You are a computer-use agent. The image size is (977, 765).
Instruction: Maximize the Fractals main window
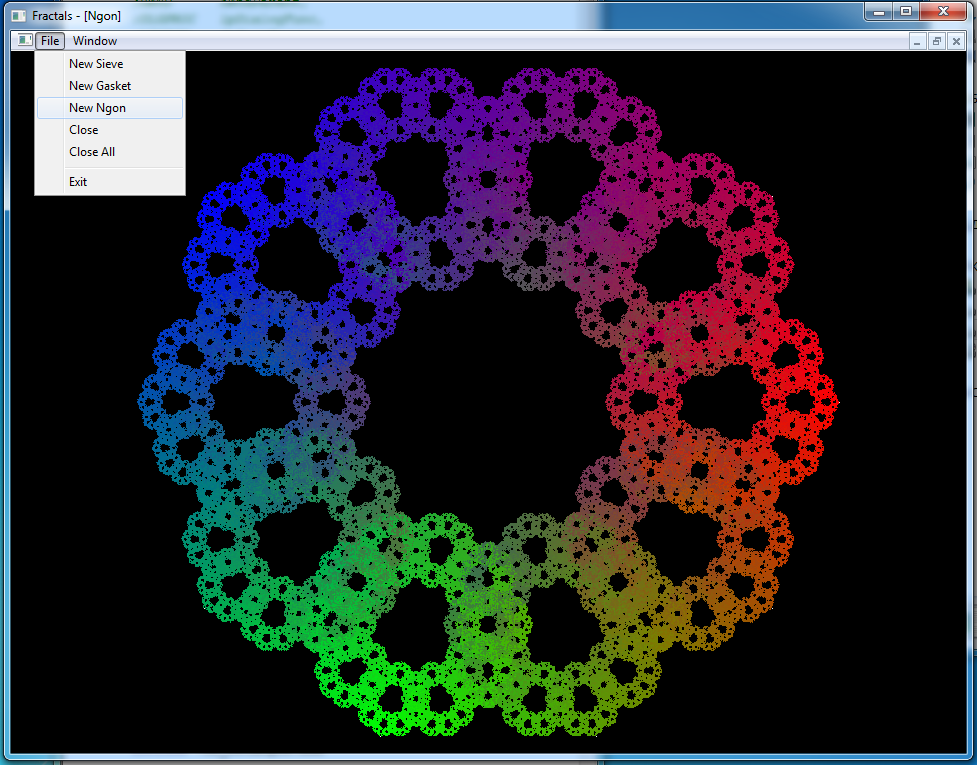click(x=905, y=12)
